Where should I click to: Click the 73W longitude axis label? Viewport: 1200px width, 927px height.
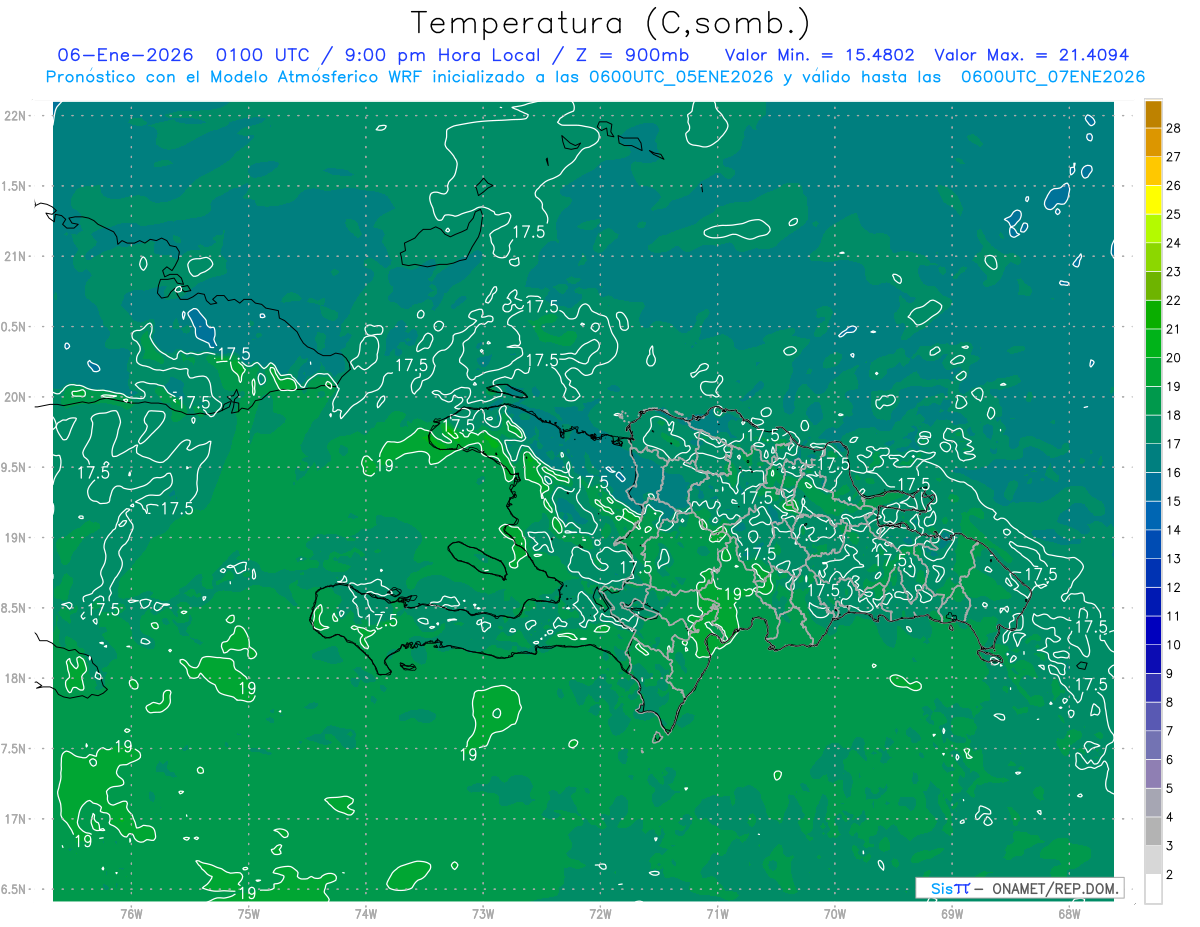pyautogui.click(x=483, y=913)
